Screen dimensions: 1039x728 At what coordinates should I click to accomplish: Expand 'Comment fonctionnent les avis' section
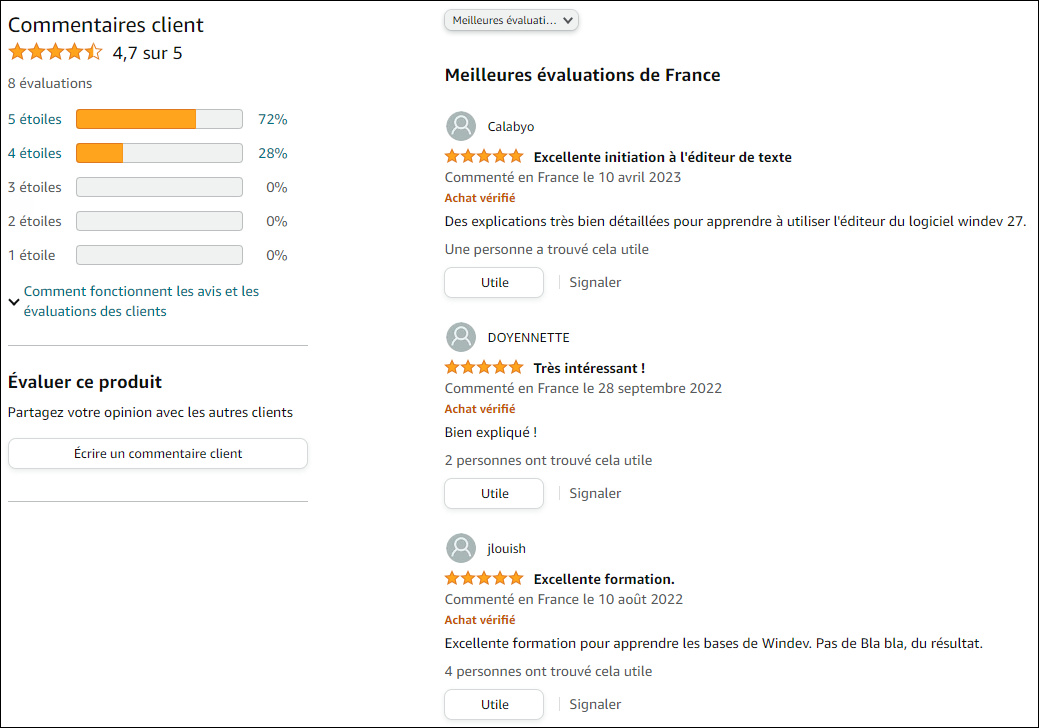[141, 301]
